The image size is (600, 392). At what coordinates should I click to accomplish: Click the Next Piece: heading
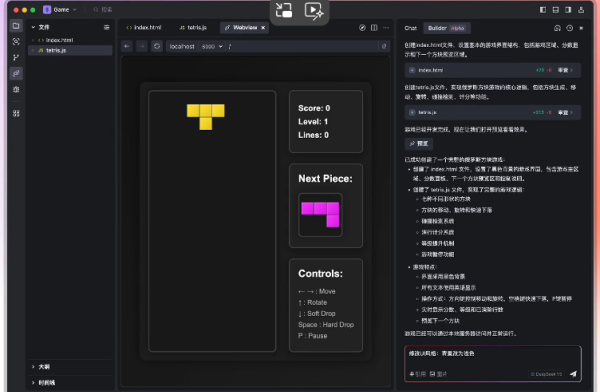[325, 178]
